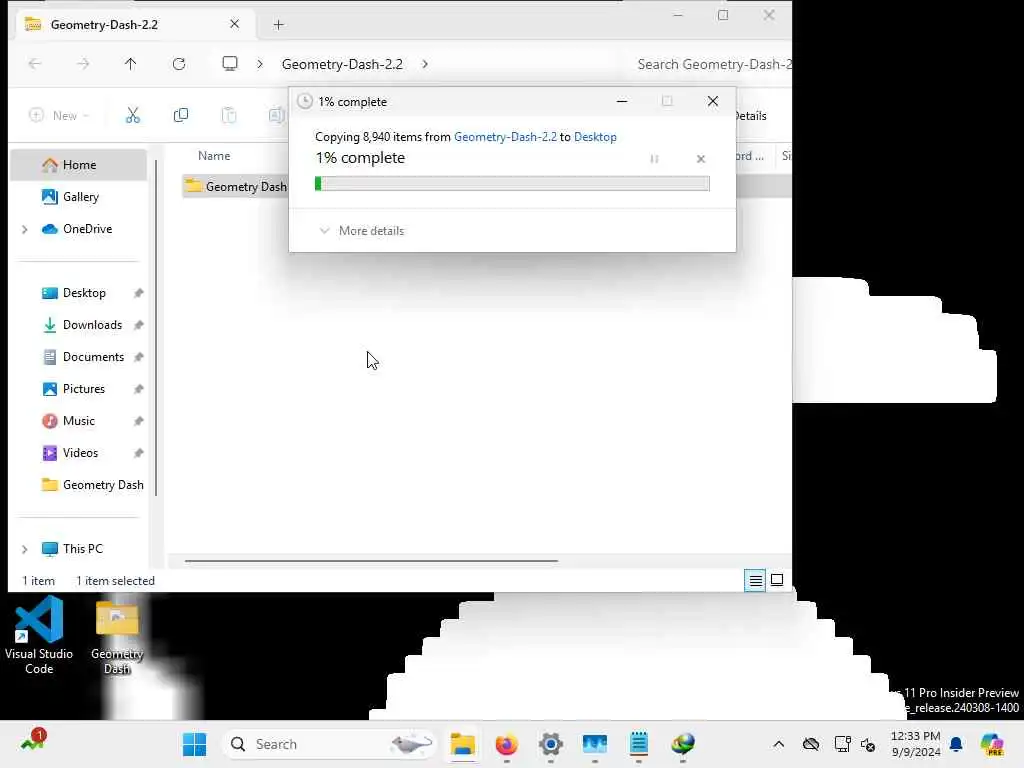This screenshot has height=768, width=1024.
Task: Expand chevron before Geometry-Dash-2.2 breadcrumb
Action: [260, 64]
